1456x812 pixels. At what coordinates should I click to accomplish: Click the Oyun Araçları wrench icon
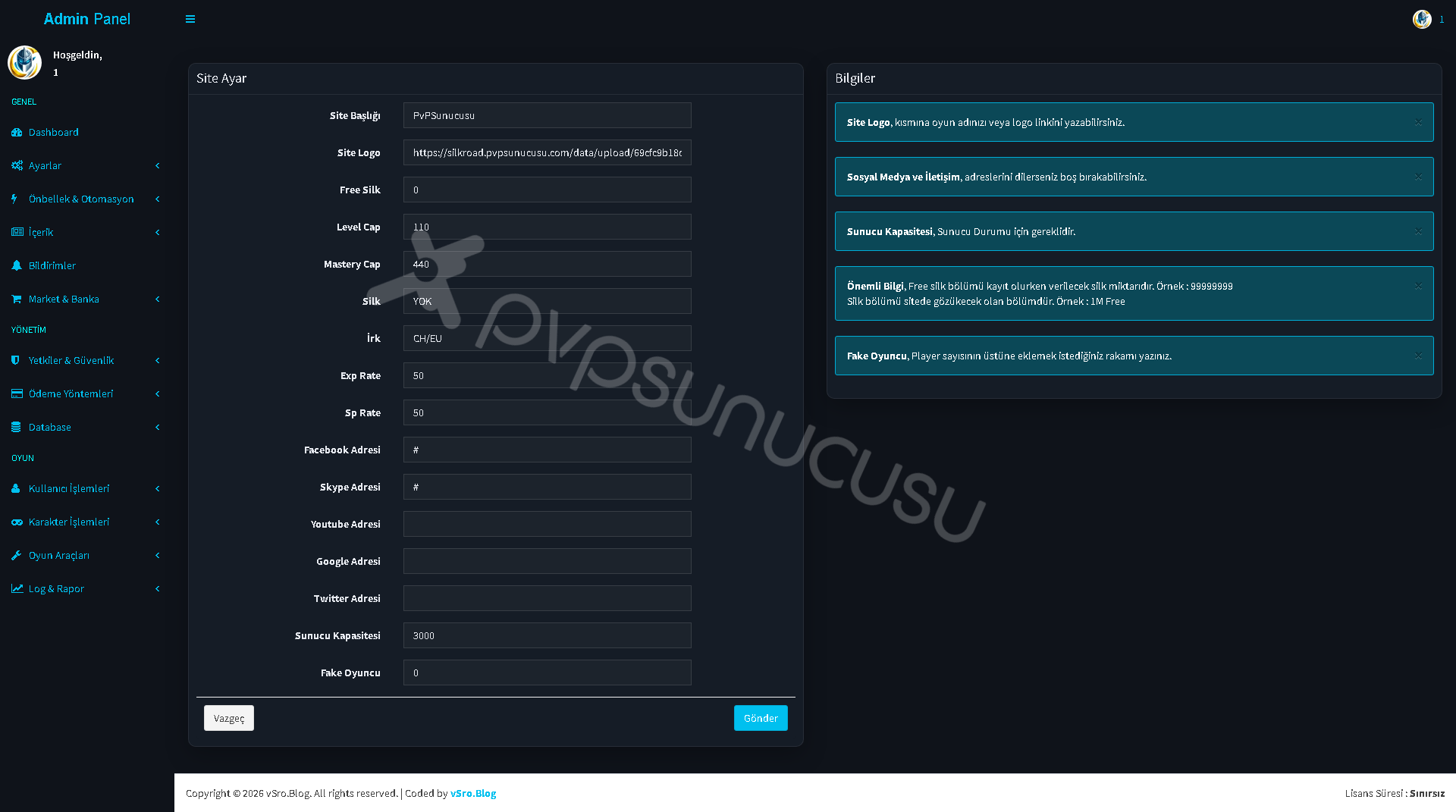pyautogui.click(x=17, y=555)
